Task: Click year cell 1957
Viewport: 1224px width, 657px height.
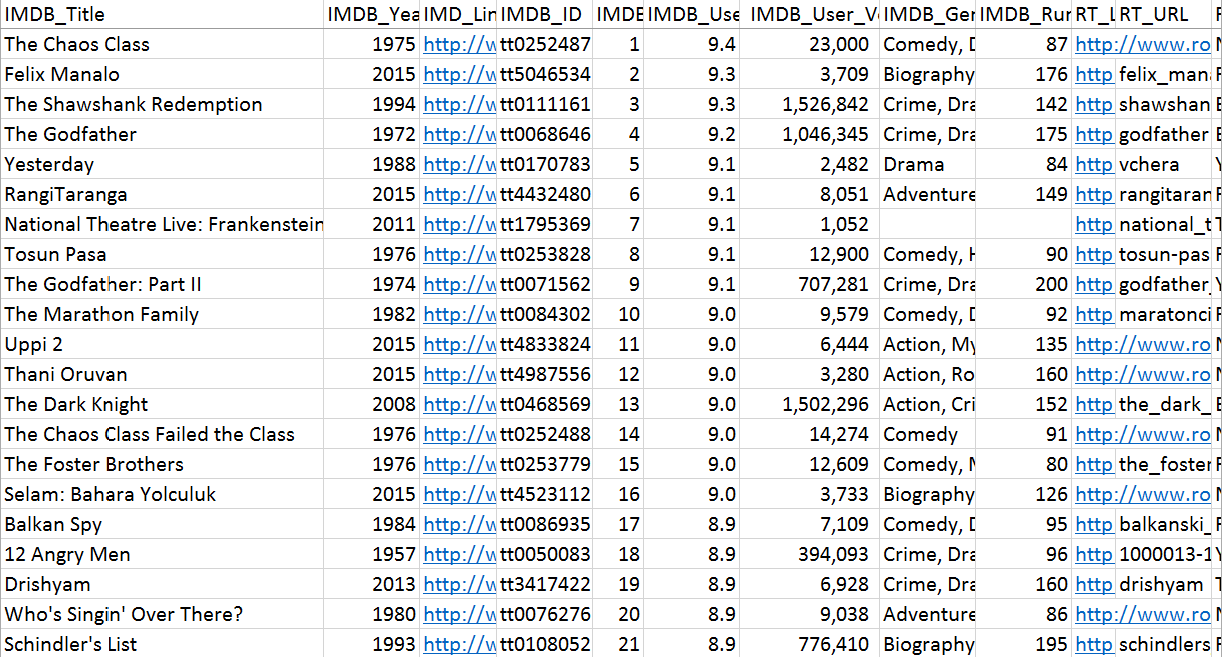Action: tap(374, 554)
